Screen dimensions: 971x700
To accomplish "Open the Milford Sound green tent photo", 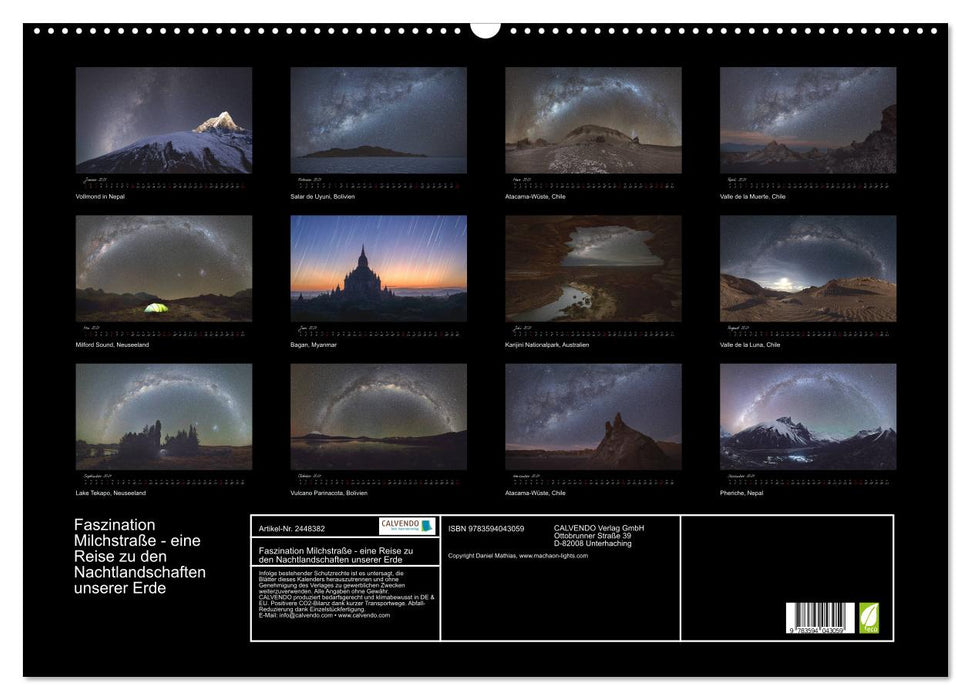I will coord(163,268).
